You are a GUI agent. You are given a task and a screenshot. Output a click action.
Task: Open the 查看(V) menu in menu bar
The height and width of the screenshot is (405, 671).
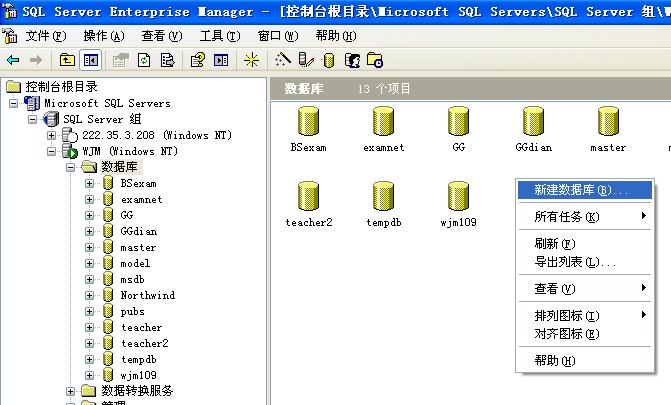coord(162,36)
